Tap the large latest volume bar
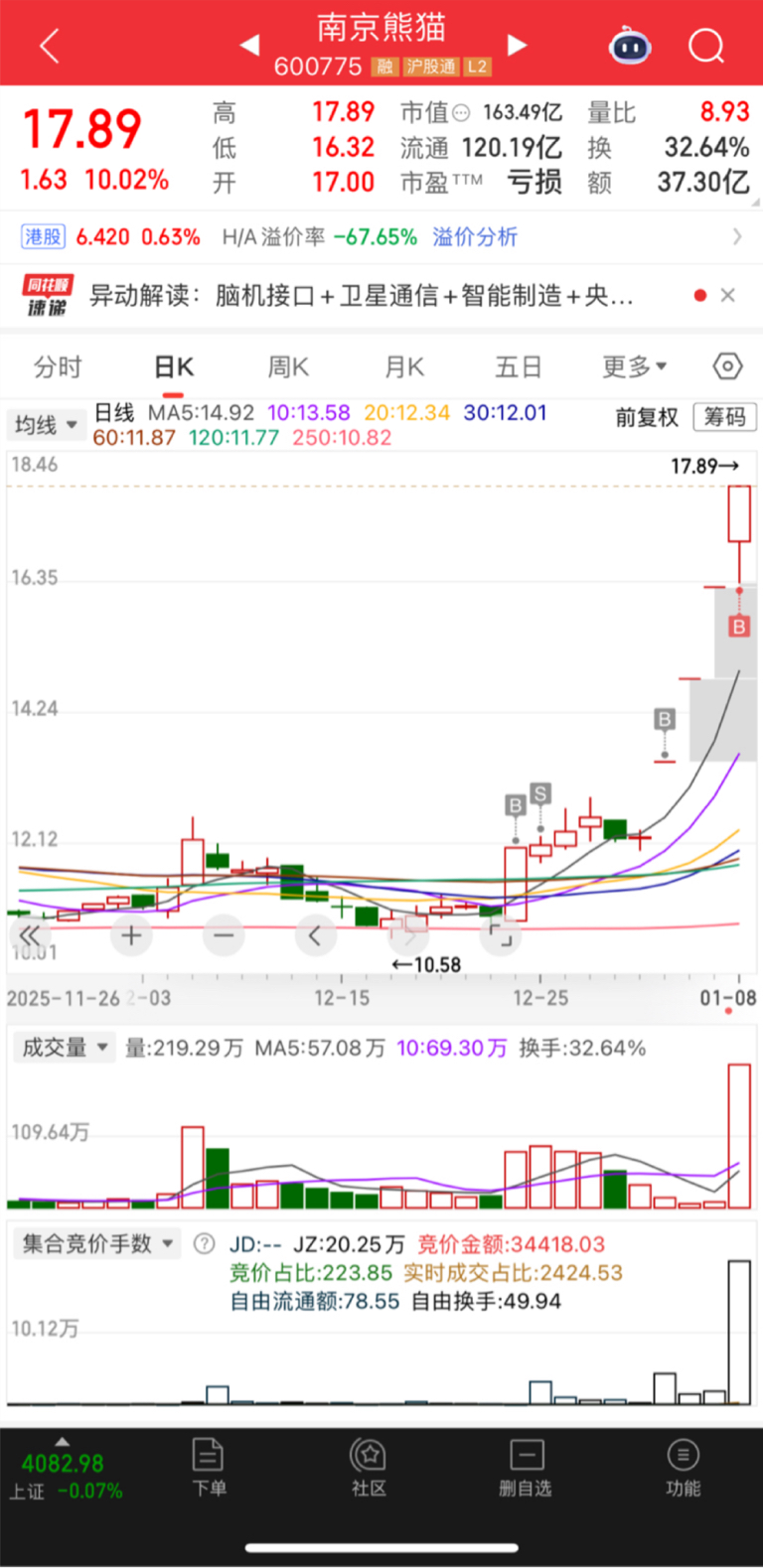 (x=739, y=1136)
